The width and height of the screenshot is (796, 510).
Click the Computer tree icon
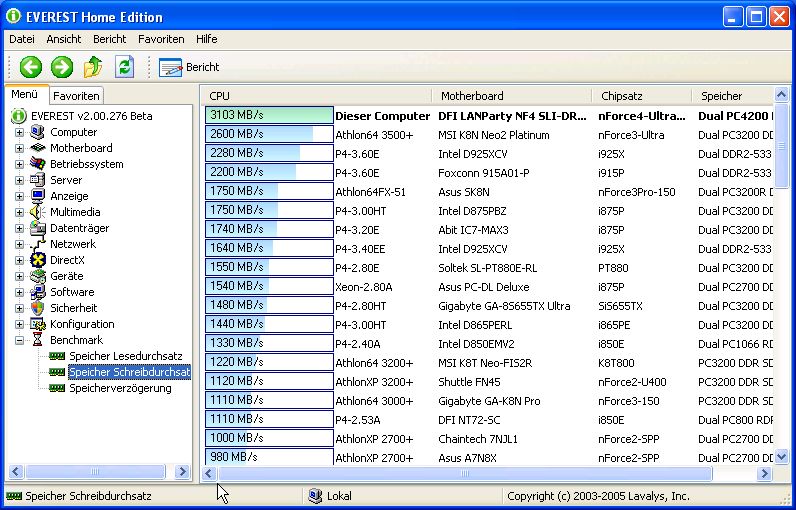point(38,132)
